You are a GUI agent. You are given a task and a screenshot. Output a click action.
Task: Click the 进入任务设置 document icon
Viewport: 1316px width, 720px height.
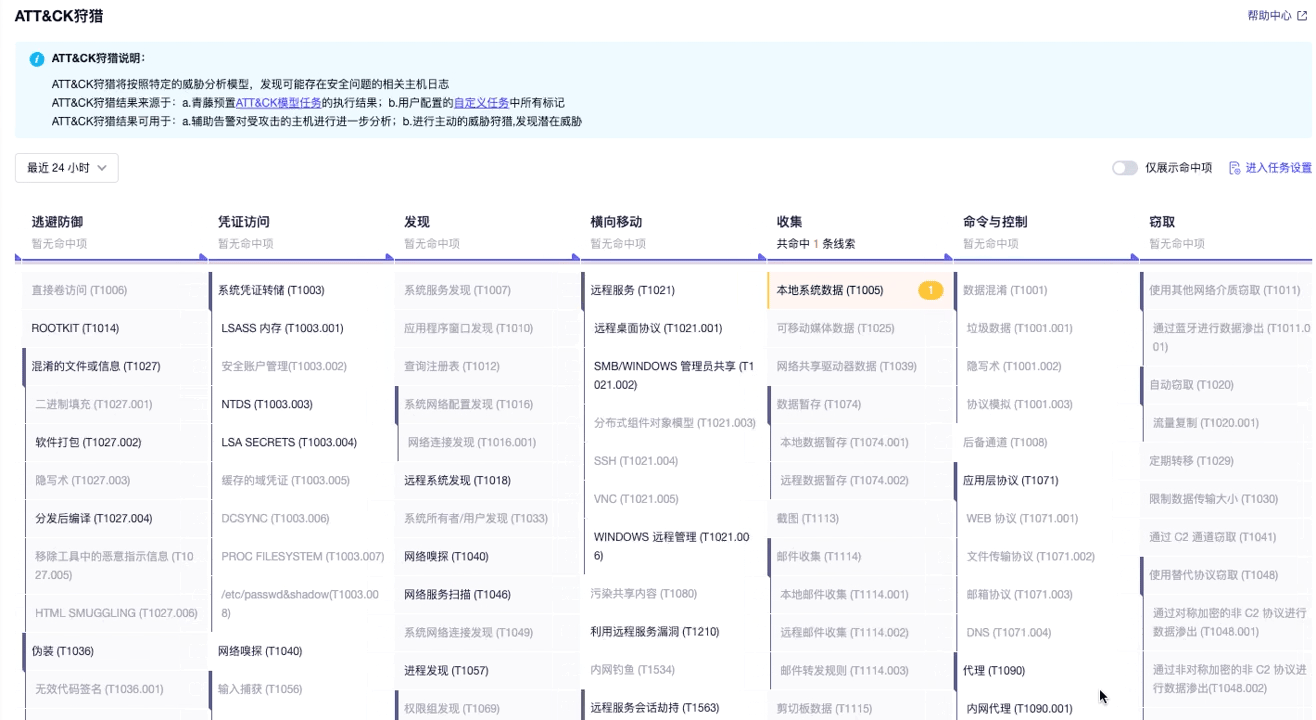(x=1235, y=168)
